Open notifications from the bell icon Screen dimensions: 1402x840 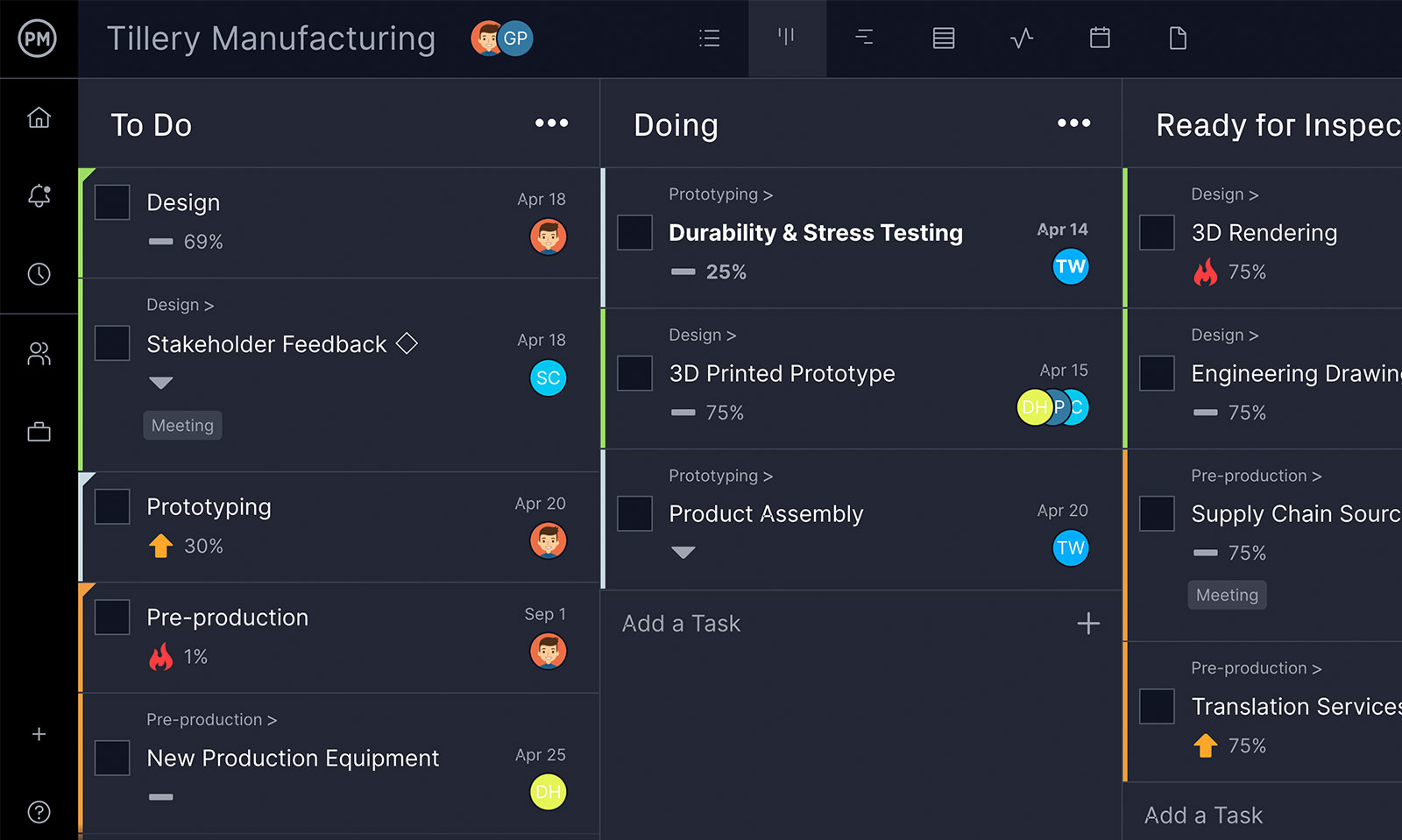coord(39,196)
